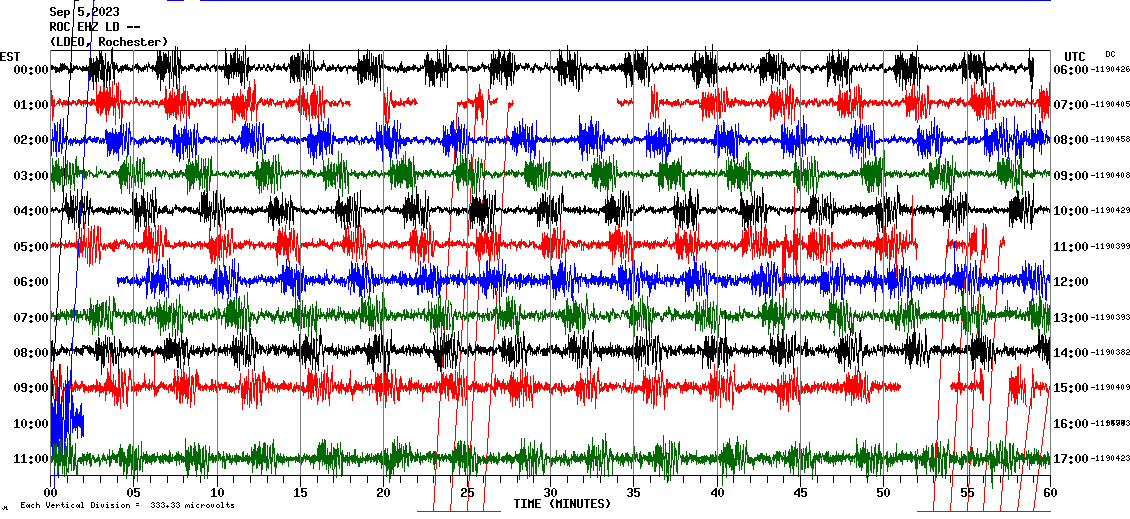Click the 10:00 UTC time label
The width and height of the screenshot is (1130, 519).
click(x=1071, y=210)
